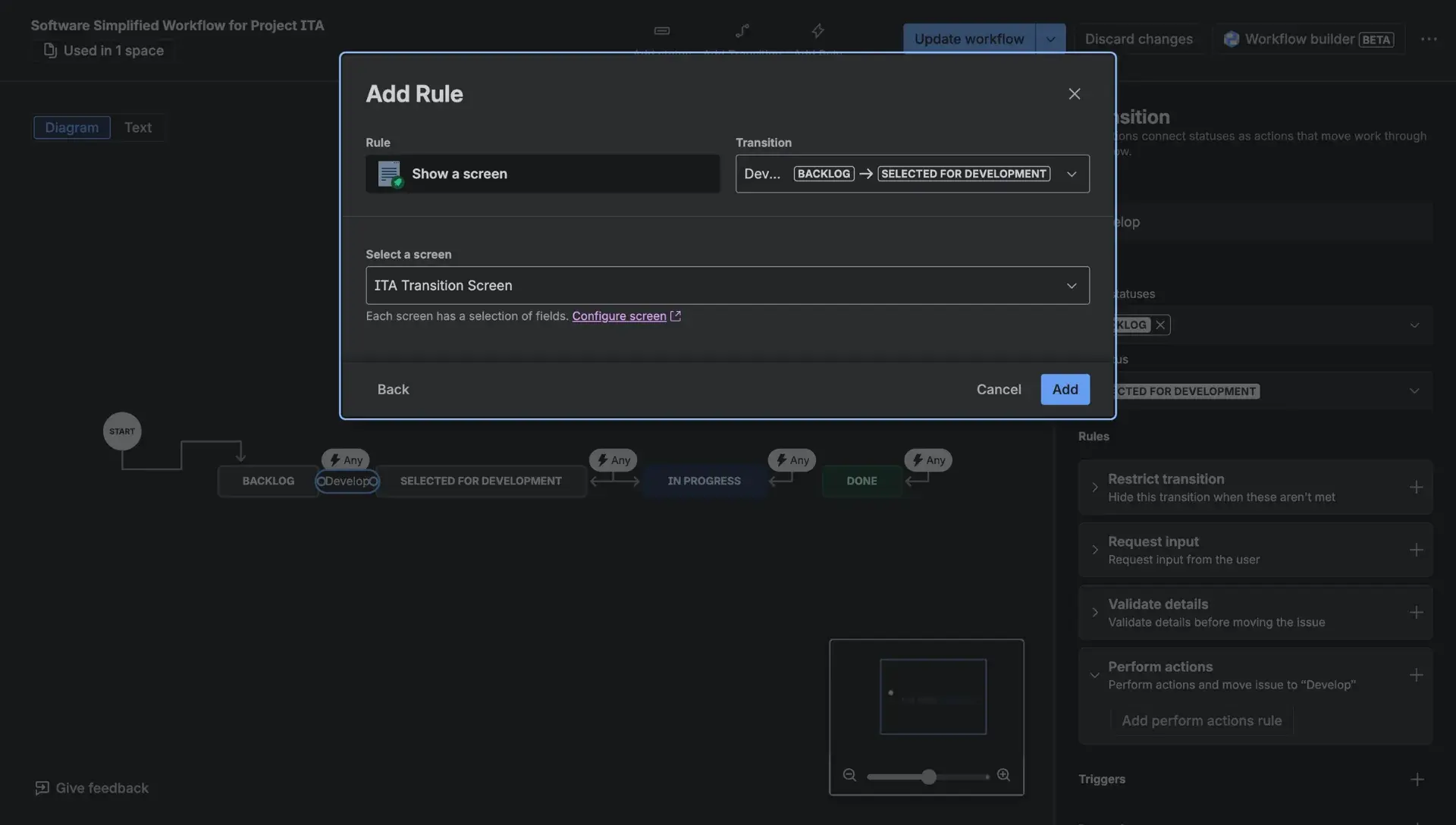Image resolution: width=1456 pixels, height=825 pixels.
Task: Select the Add status tool in the toolbar
Action: [662, 30]
